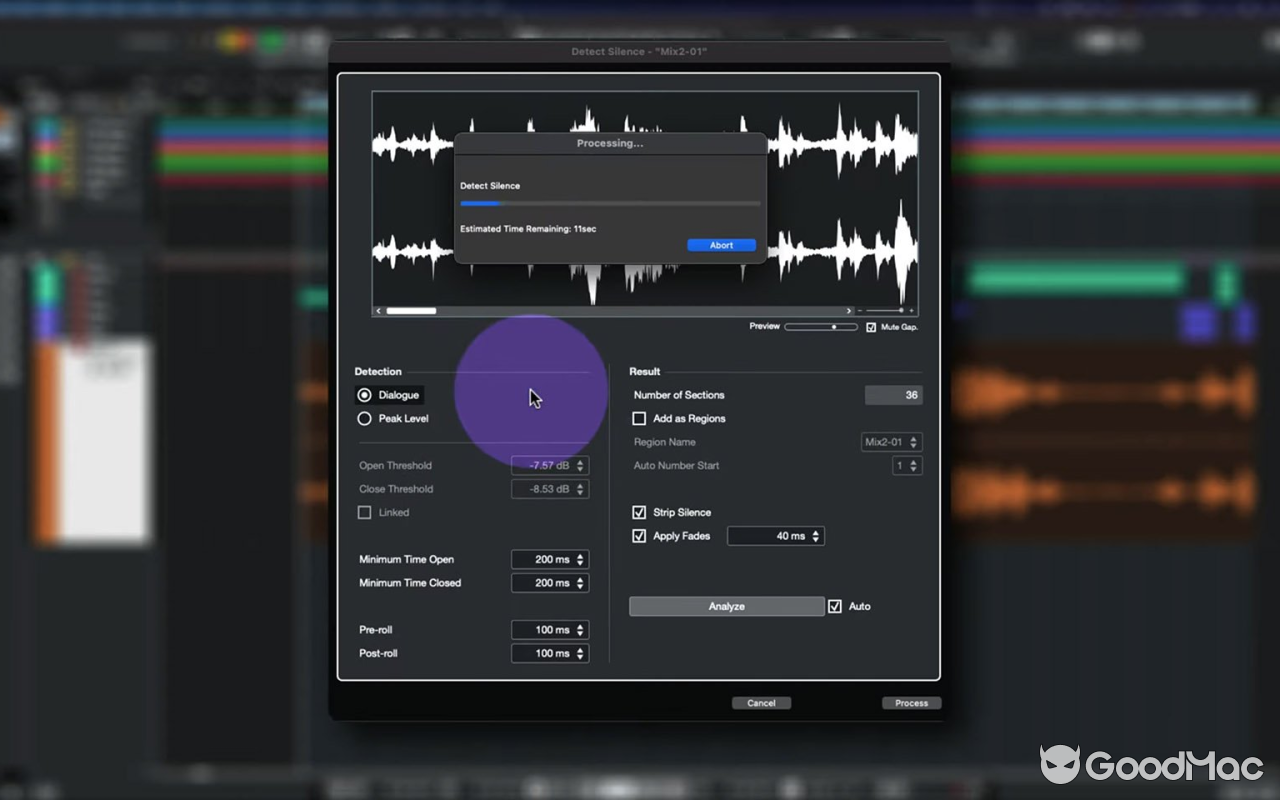Click the waveform horizontal scrollbar
This screenshot has height=800, width=1280.
point(412,310)
